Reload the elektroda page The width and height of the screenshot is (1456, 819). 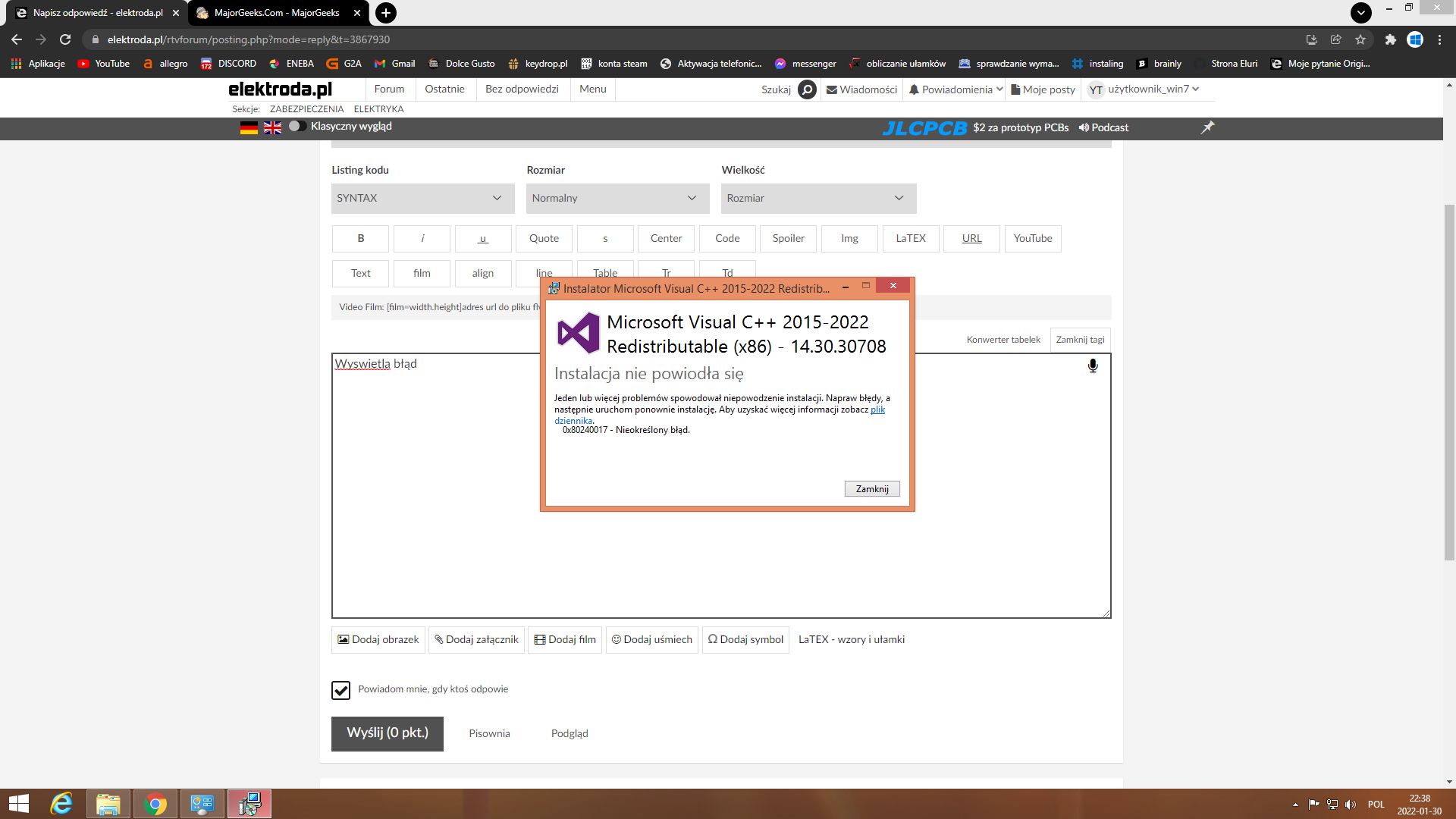point(65,39)
